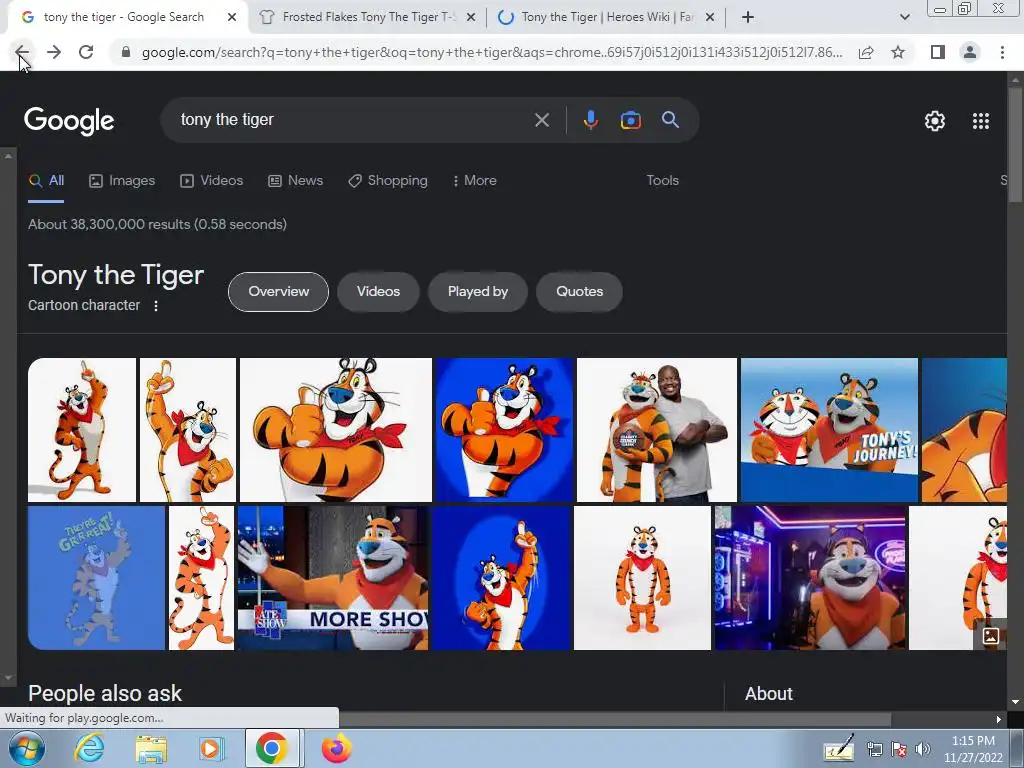The width and height of the screenshot is (1024, 768).
Task: Switch to News results
Action: [x=295, y=180]
